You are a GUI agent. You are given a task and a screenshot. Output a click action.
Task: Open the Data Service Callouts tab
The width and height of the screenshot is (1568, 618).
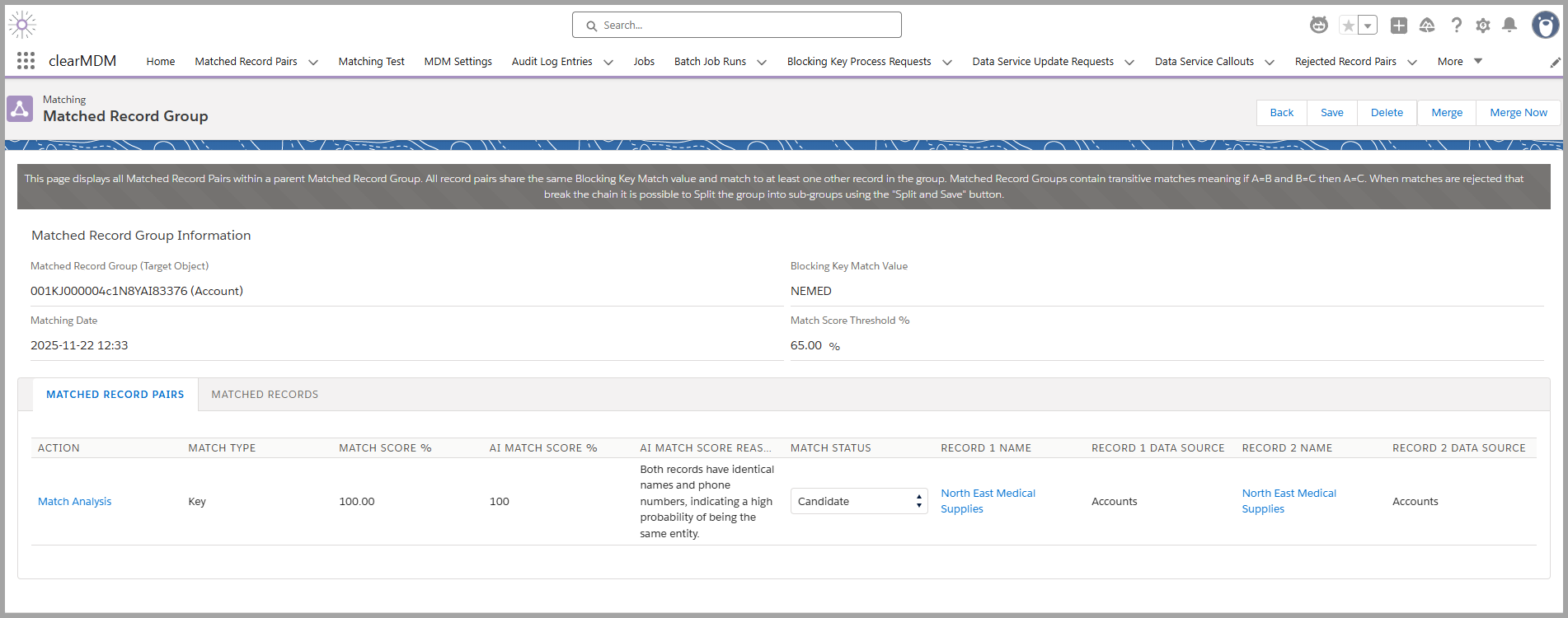[x=1204, y=61]
